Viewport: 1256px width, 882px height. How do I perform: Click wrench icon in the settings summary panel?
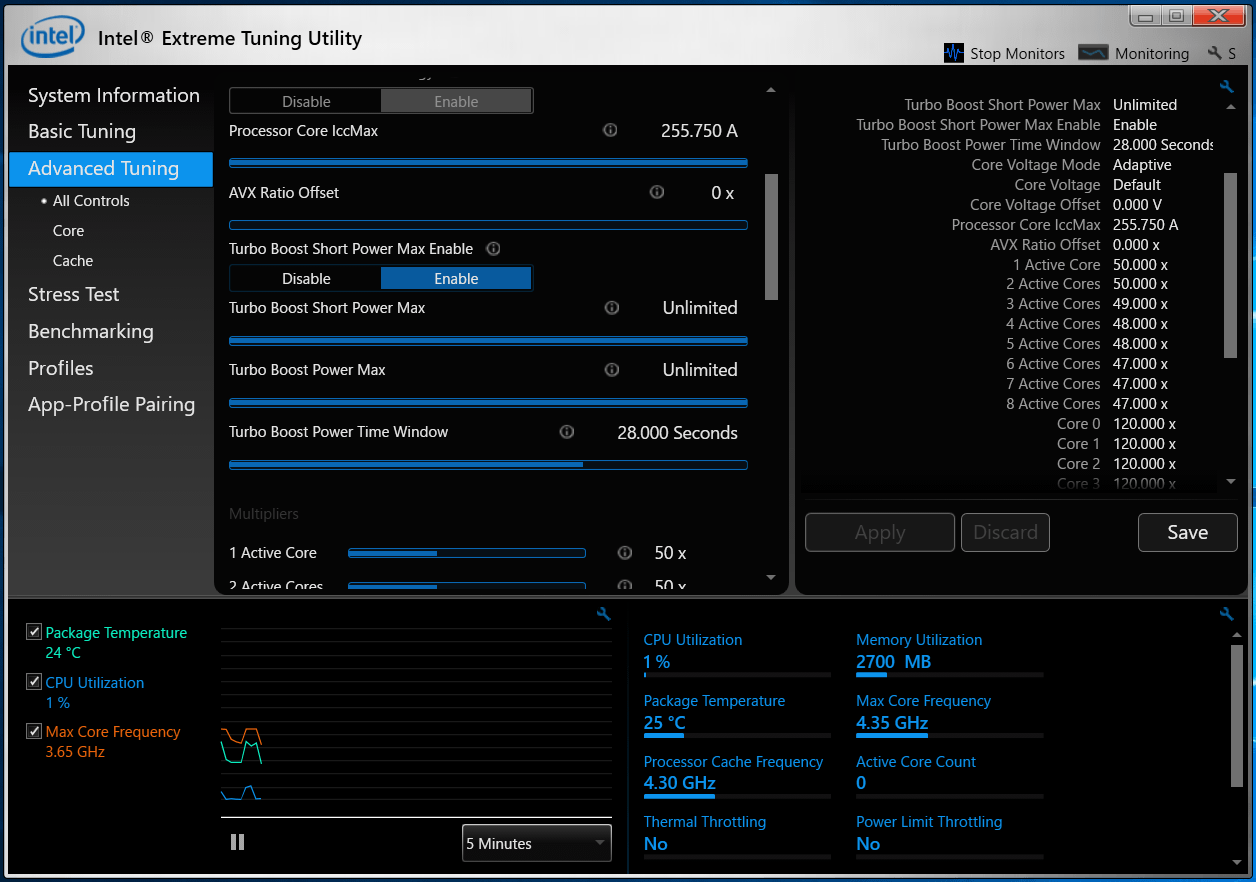pos(1227,87)
